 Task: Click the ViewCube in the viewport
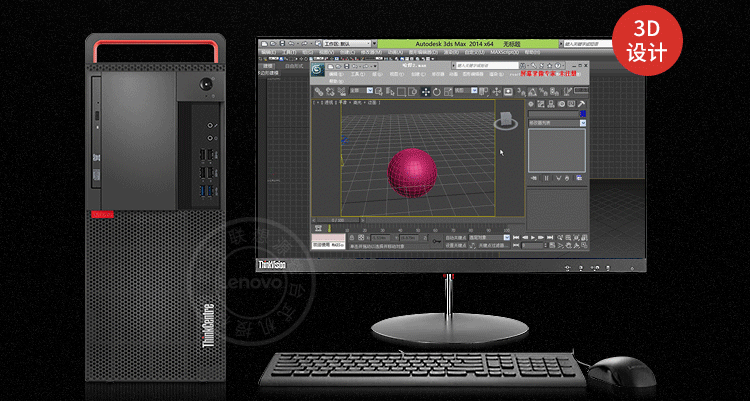click(x=507, y=120)
